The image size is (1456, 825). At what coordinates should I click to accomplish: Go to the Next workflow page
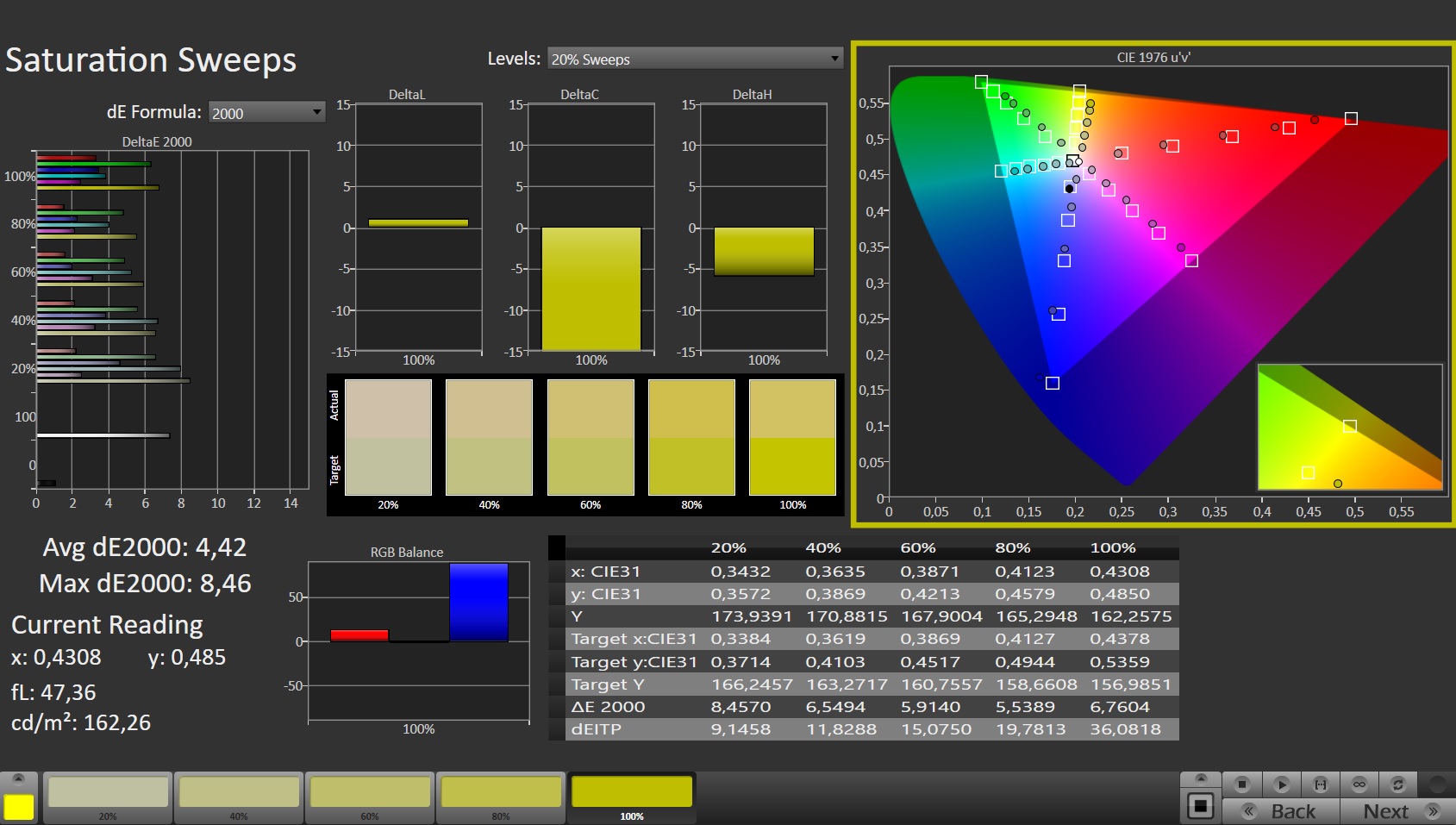click(1384, 811)
